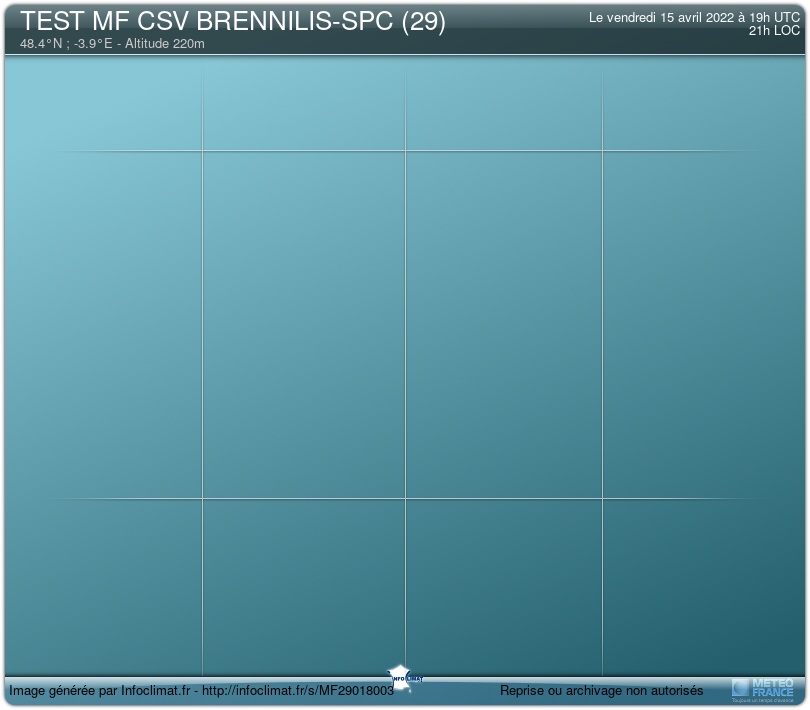Click the coordinates 48.4°N ; -3.9°E text

[x=65, y=44]
